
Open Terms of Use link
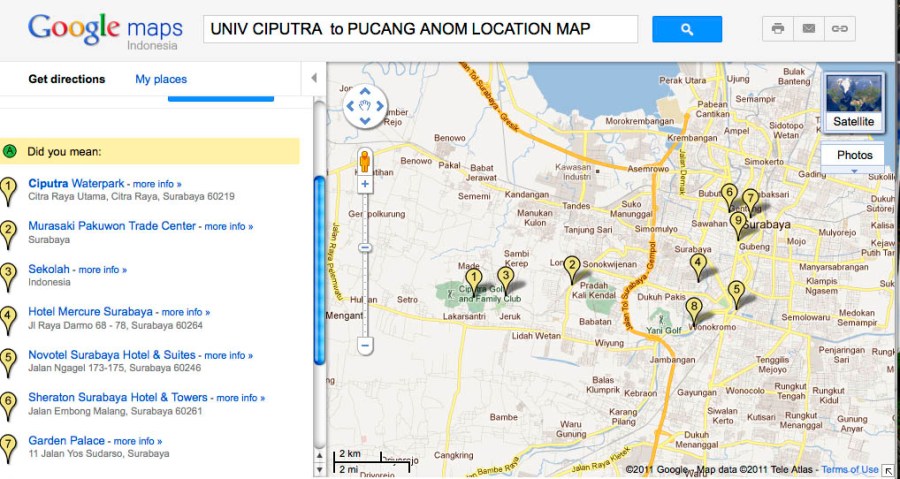[x=850, y=470]
